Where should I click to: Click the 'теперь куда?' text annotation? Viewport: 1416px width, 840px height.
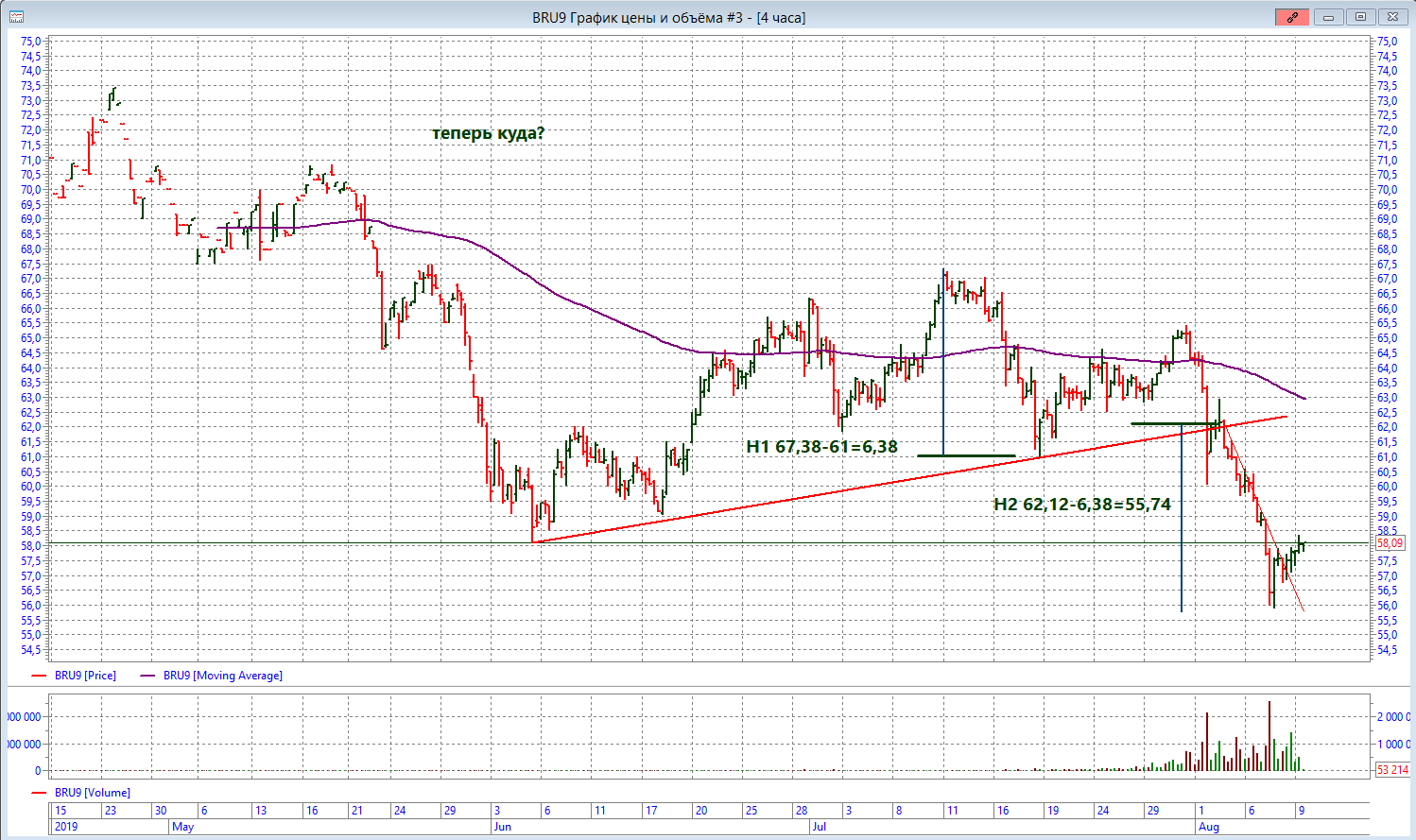[x=488, y=133]
